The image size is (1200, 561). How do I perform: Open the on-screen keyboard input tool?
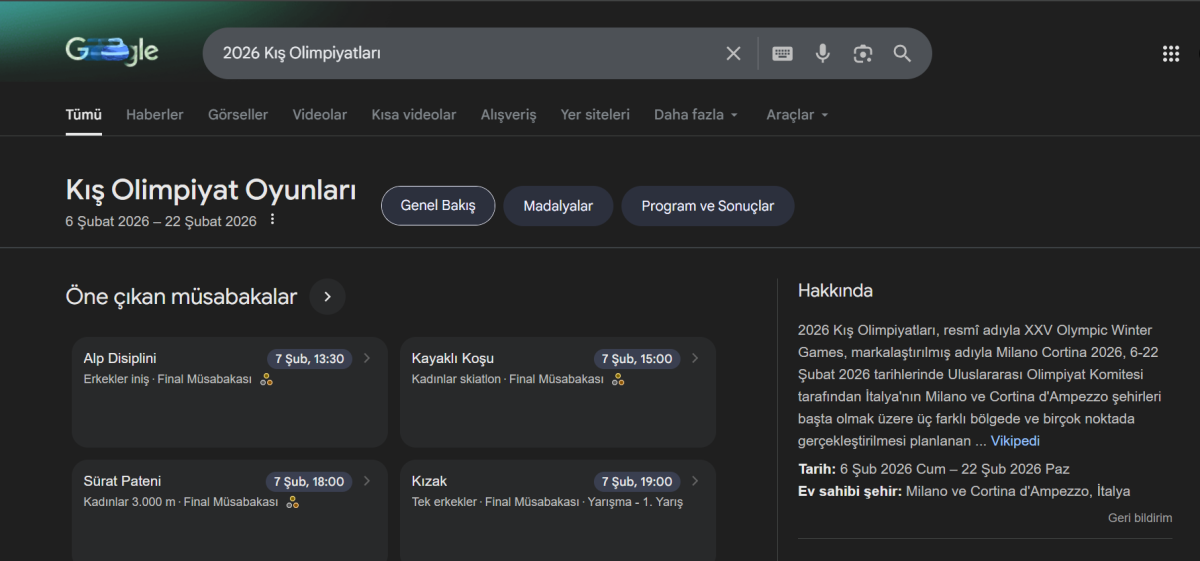point(782,54)
